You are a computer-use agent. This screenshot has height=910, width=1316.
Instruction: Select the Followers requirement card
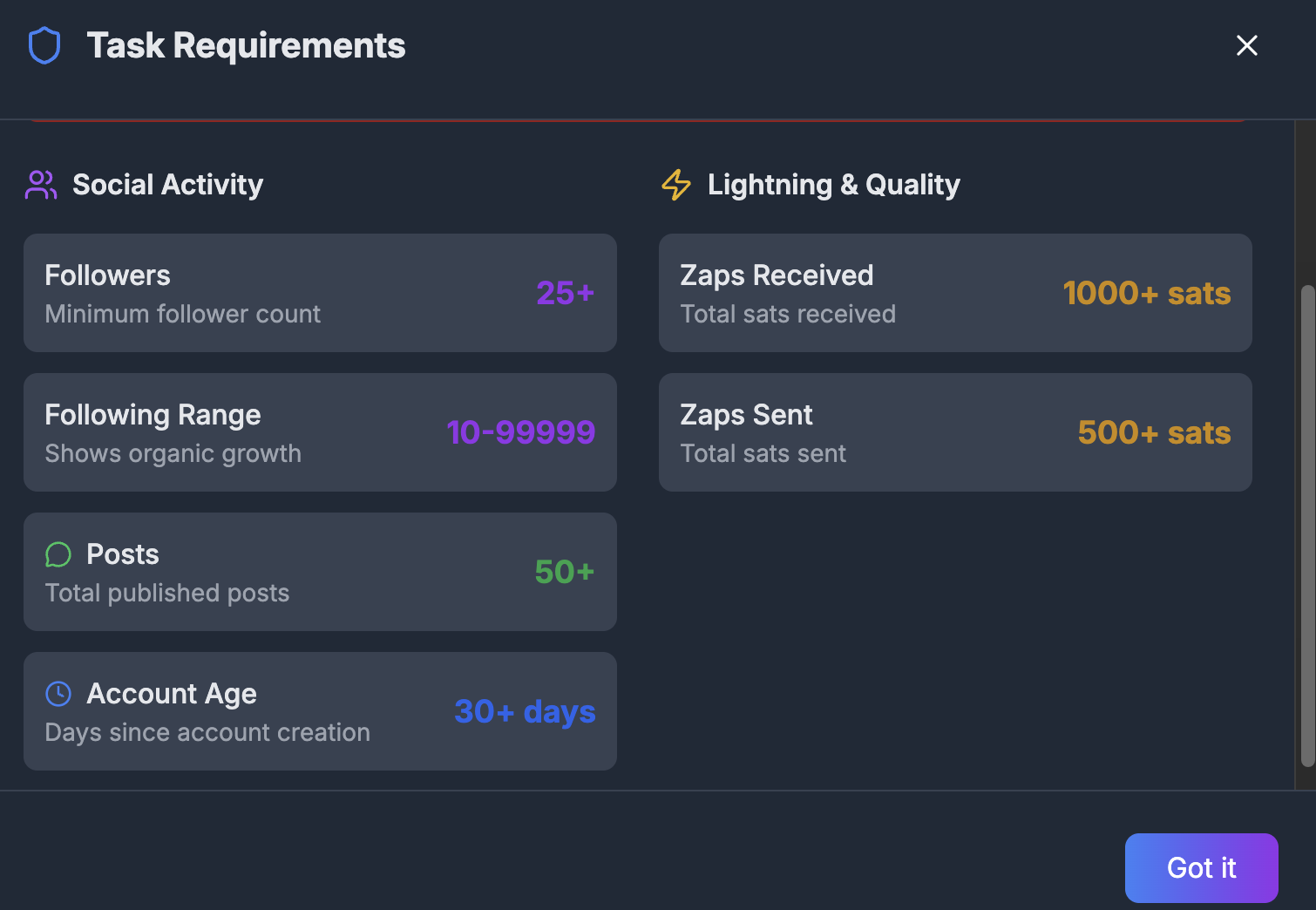[320, 293]
